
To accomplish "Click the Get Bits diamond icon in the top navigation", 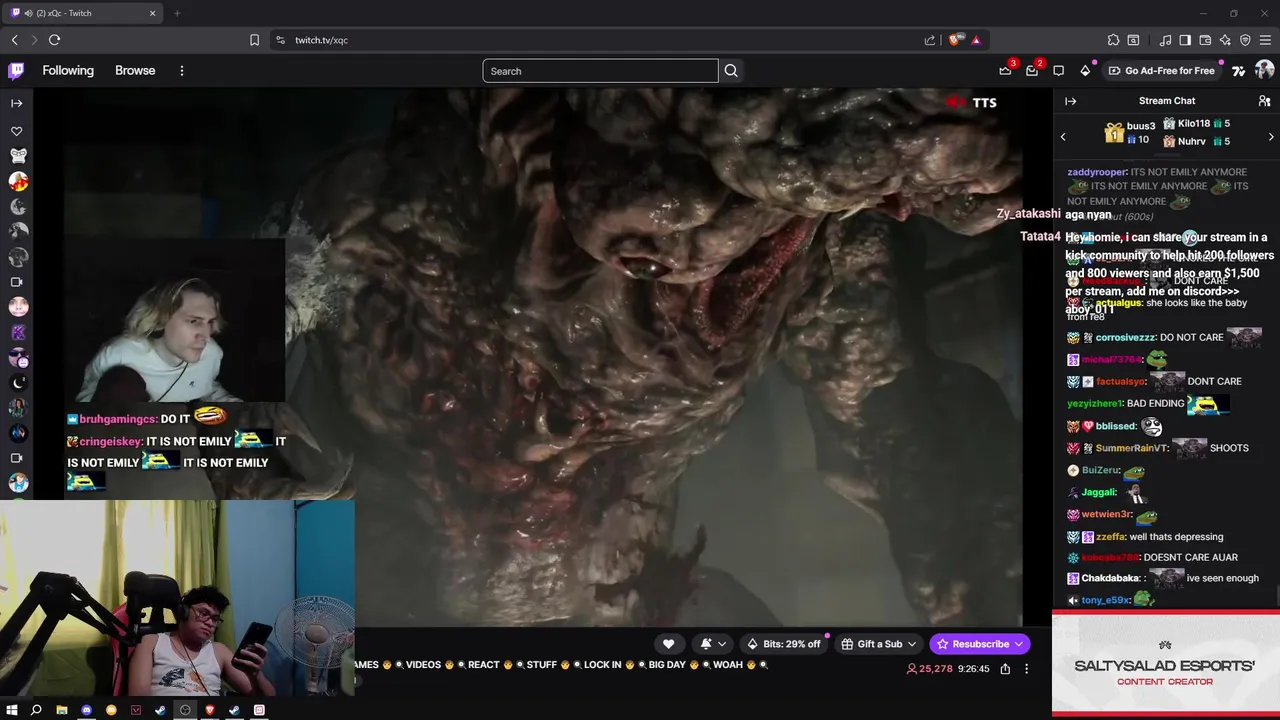I will 1085,71.
